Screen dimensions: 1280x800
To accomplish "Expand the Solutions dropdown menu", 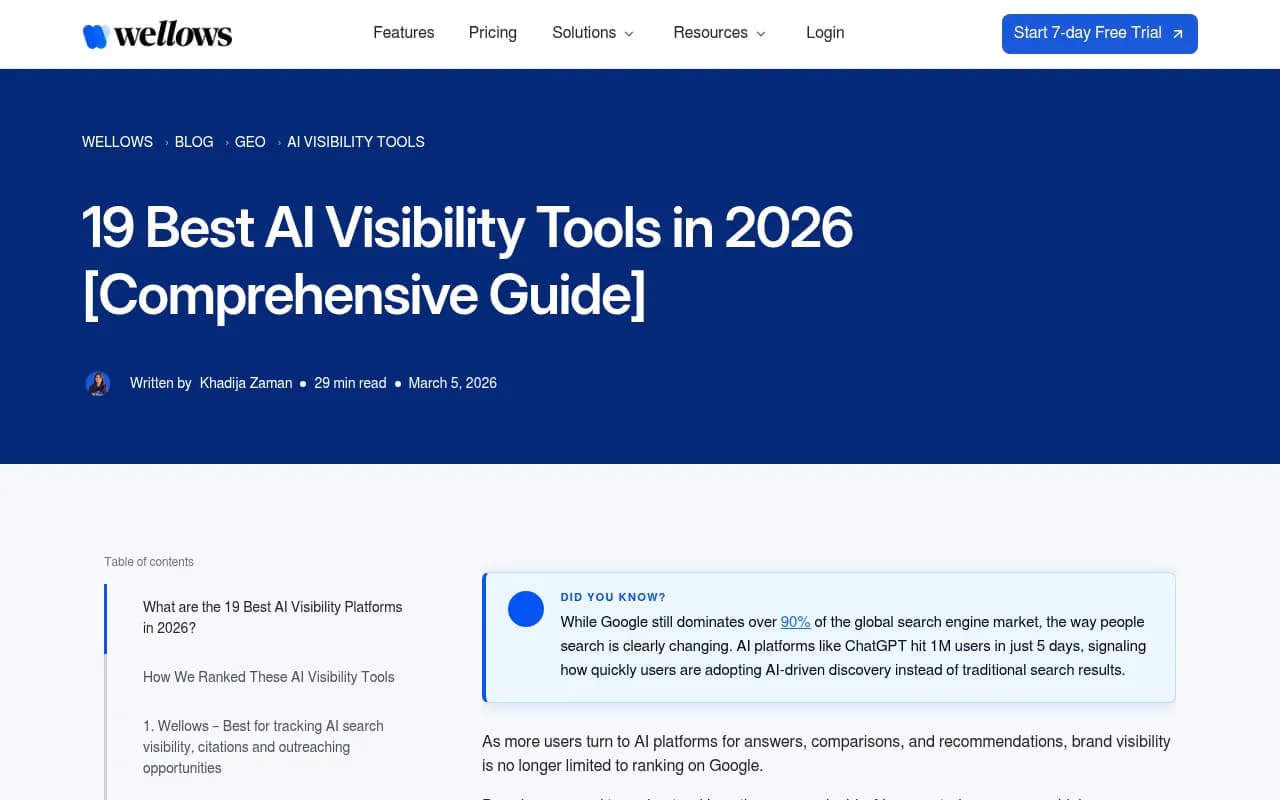I will tap(593, 33).
